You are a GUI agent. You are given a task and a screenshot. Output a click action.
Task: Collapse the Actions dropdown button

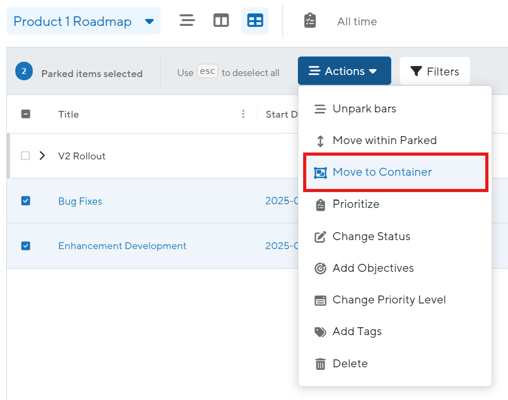point(344,71)
